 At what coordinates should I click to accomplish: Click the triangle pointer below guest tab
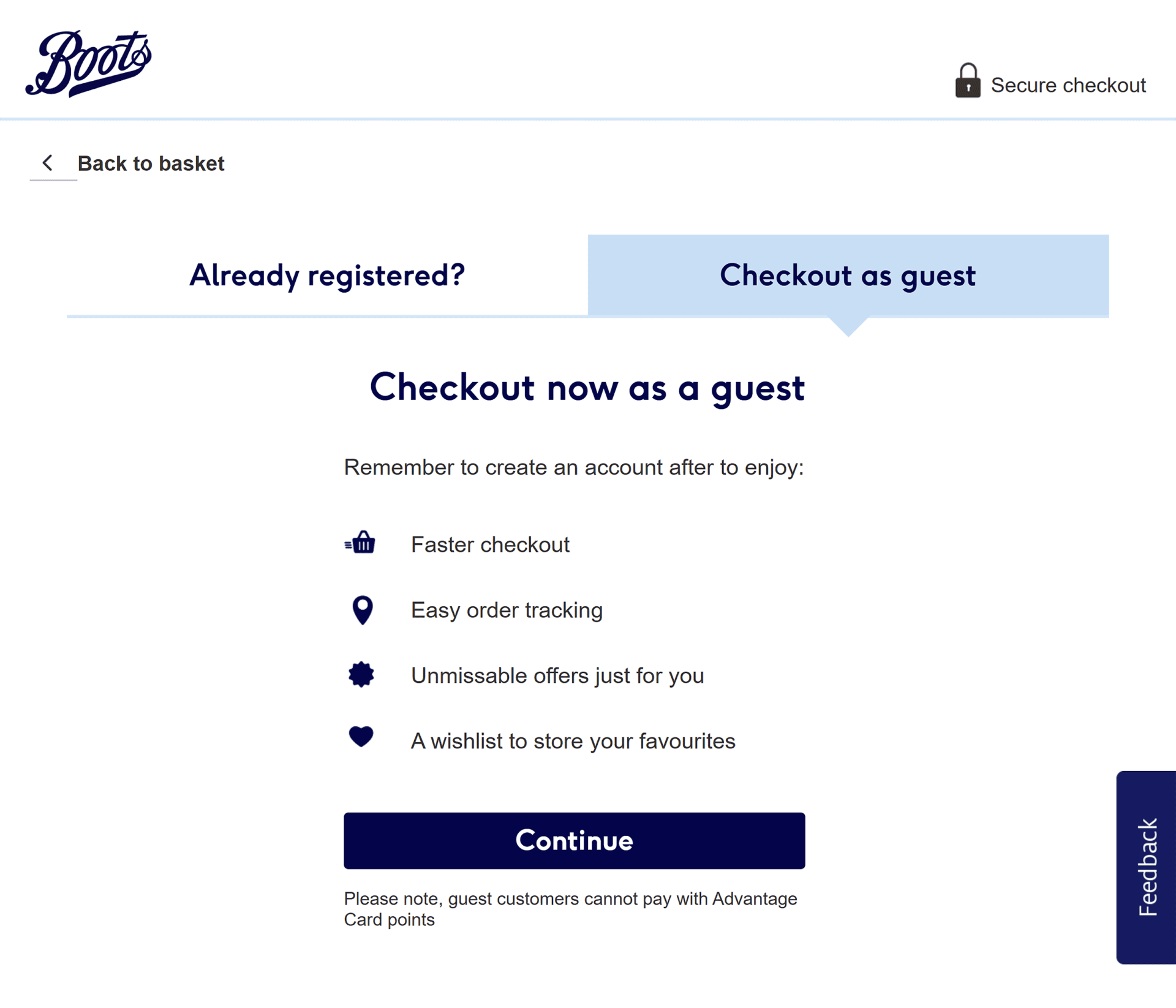[848, 326]
